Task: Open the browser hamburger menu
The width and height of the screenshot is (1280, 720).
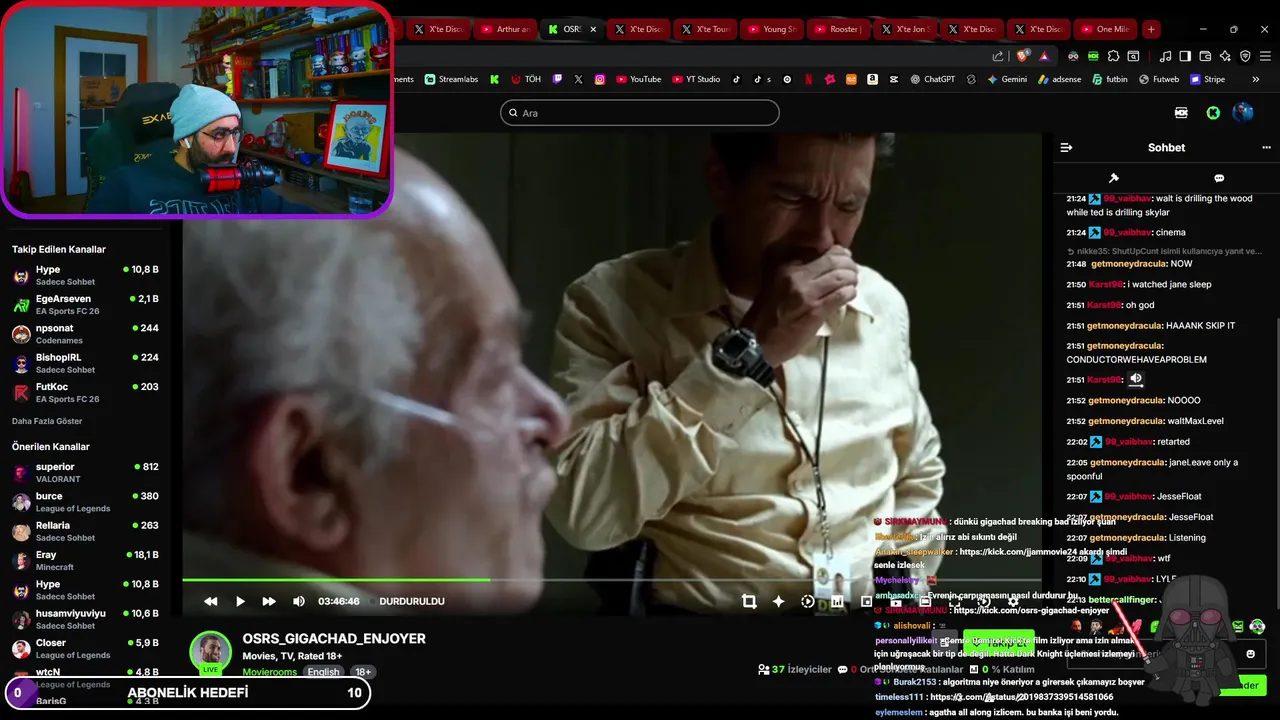Action: [x=1264, y=56]
